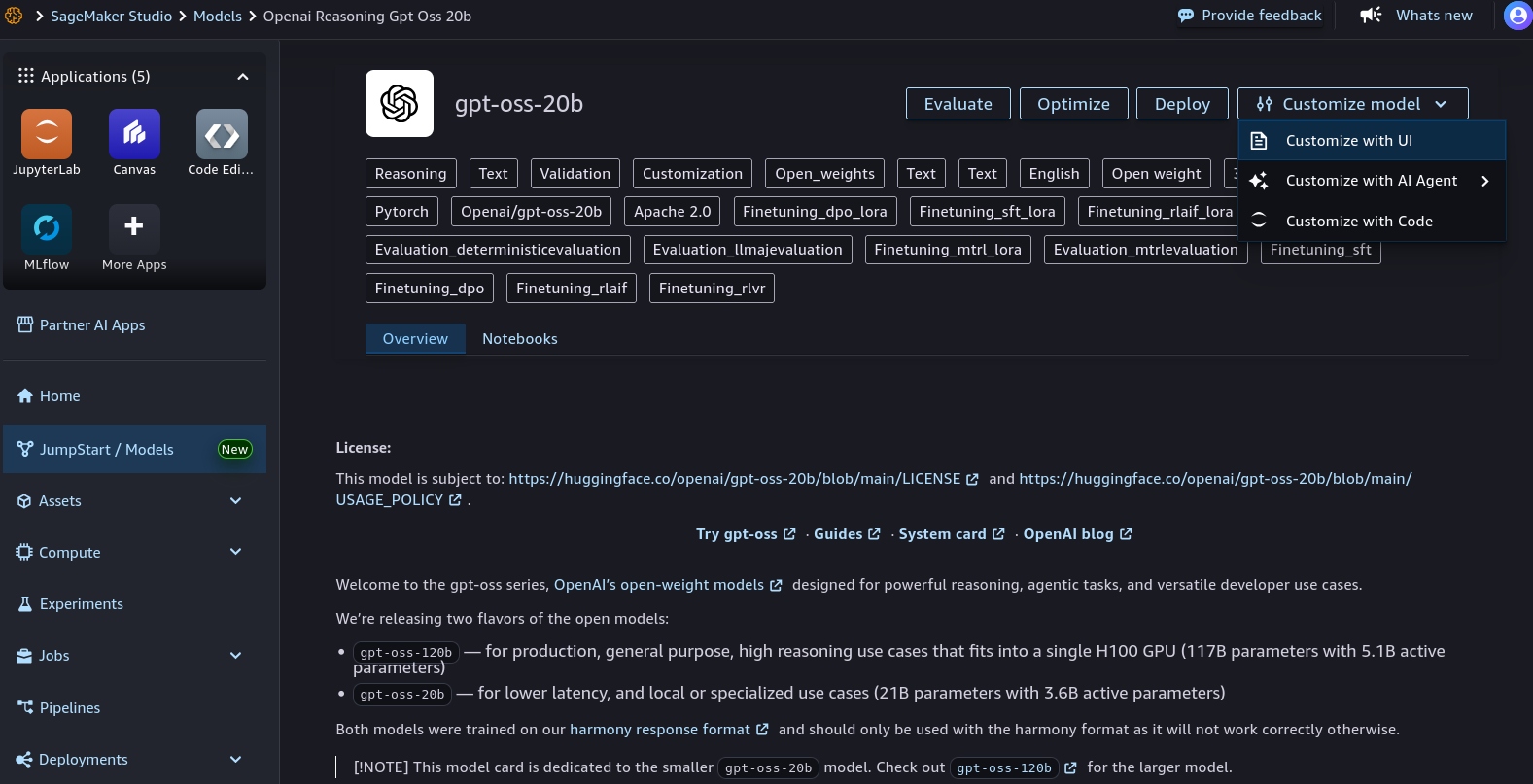This screenshot has height=784, width=1533.
Task: Open the Code Editor application icon
Action: [222, 134]
